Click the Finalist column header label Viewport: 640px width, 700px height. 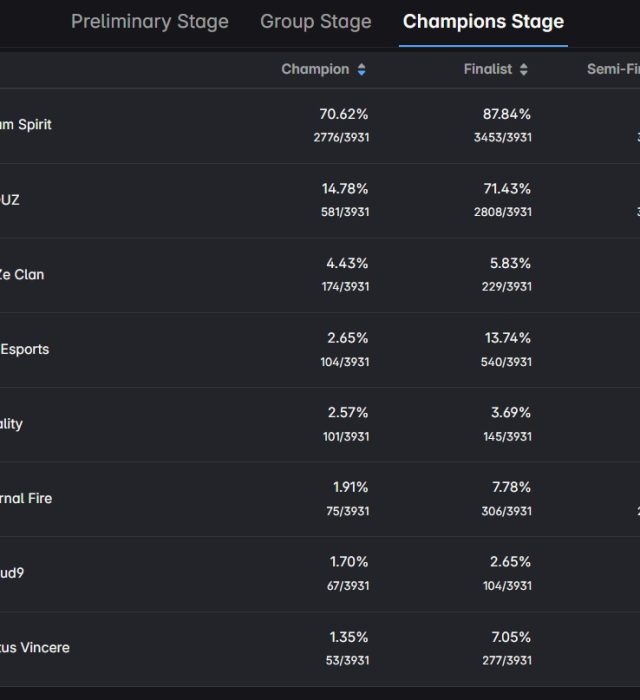click(488, 70)
